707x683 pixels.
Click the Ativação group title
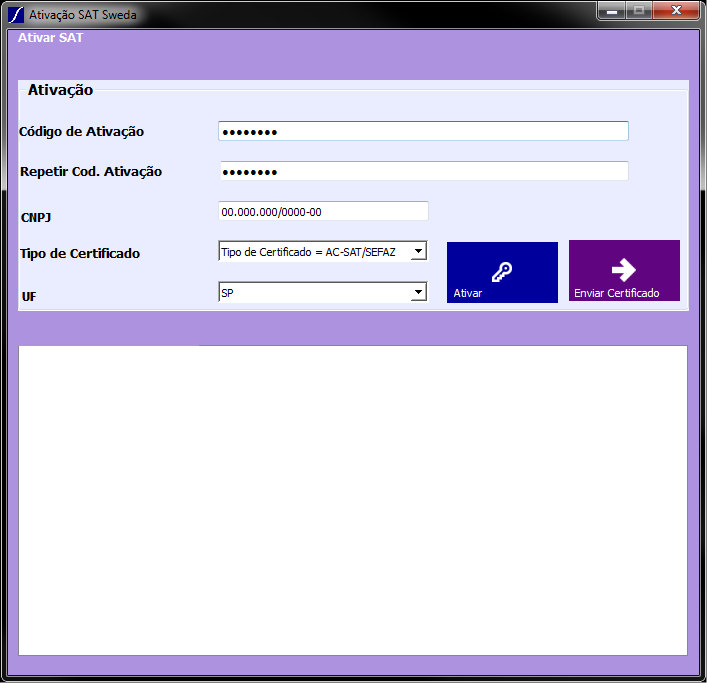[60, 90]
